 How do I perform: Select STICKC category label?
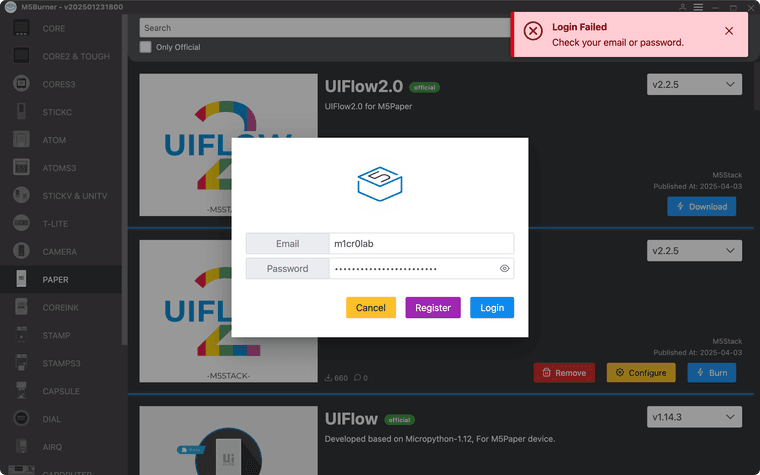(57, 112)
